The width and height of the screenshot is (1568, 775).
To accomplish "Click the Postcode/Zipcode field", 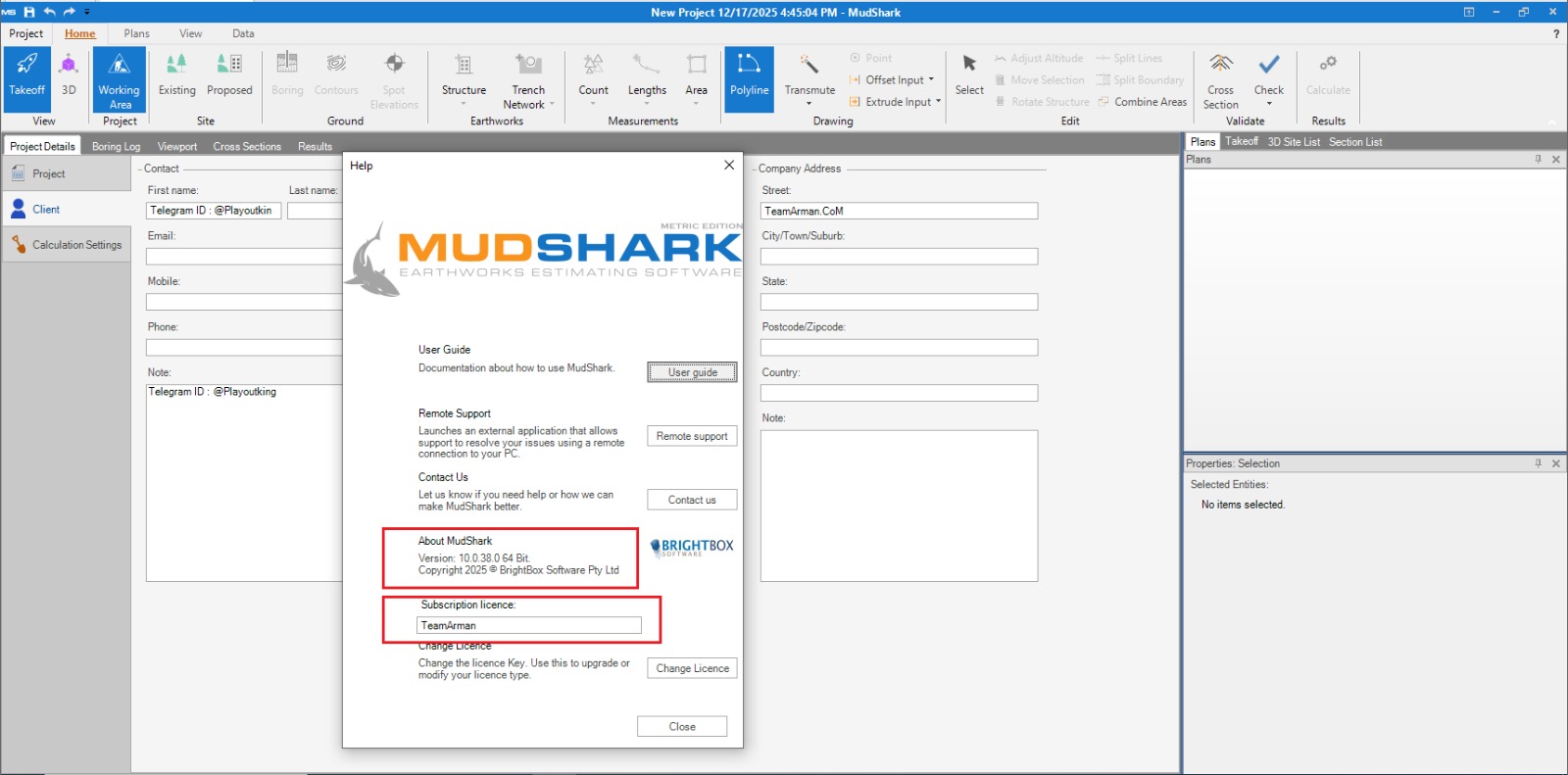I will coord(899,348).
